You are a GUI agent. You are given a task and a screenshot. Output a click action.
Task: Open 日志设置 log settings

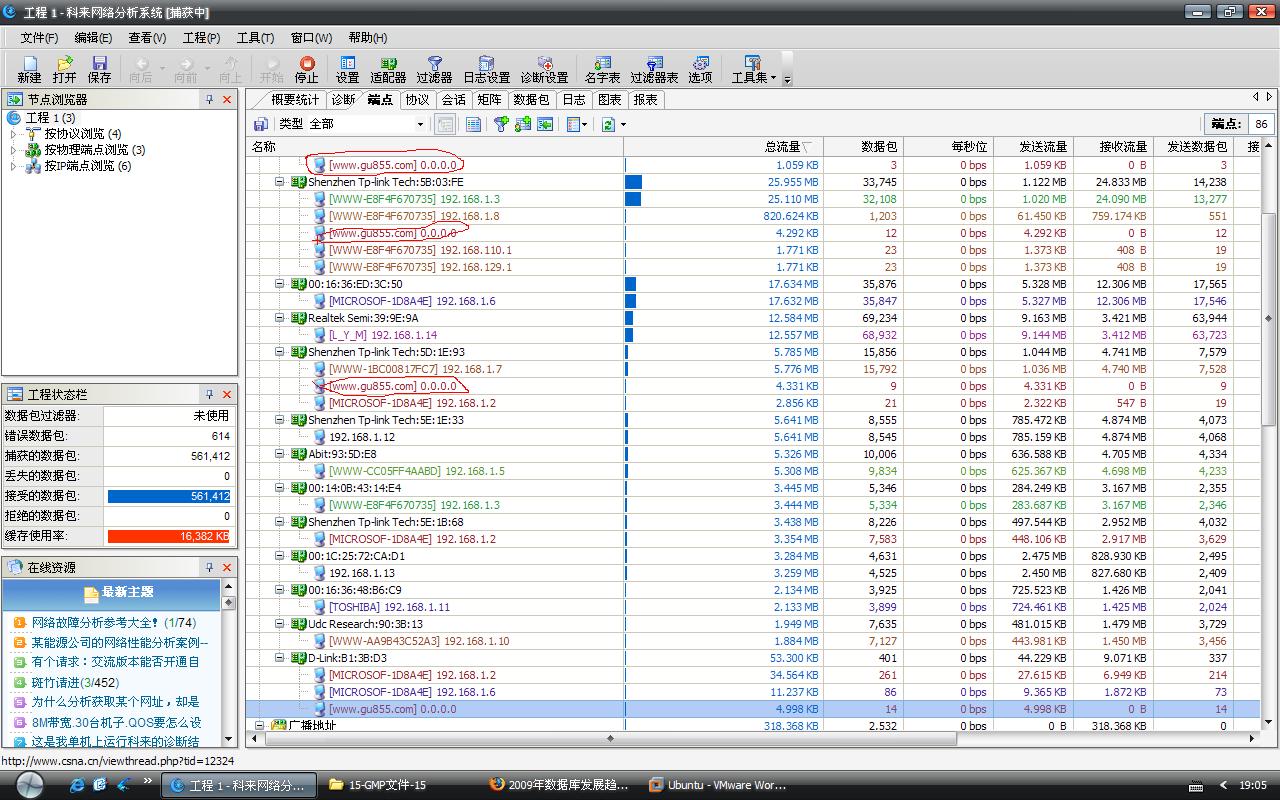click(486, 69)
